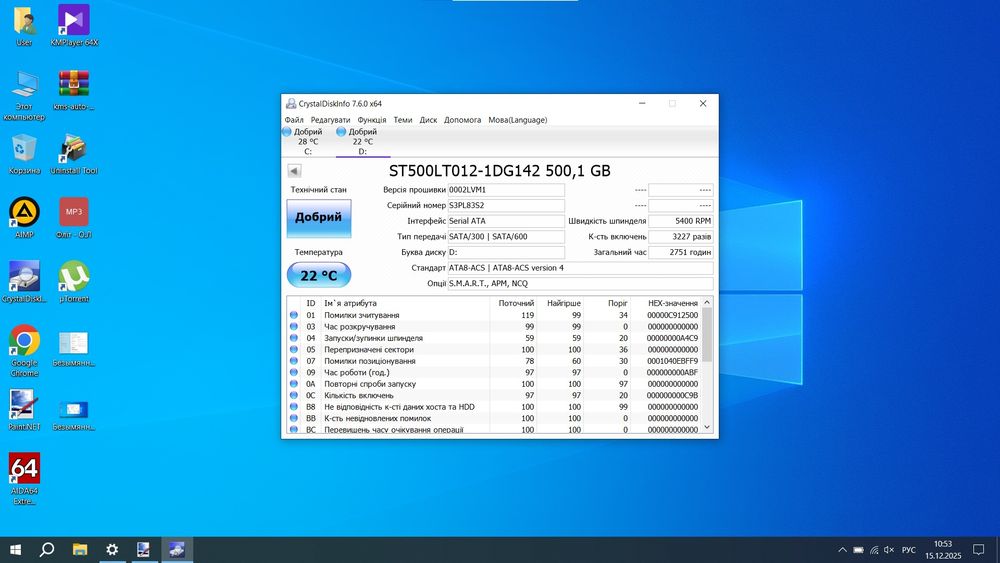Launch the Google Chrome desktop shortcut
This screenshot has height=563, width=1000.
pos(24,351)
